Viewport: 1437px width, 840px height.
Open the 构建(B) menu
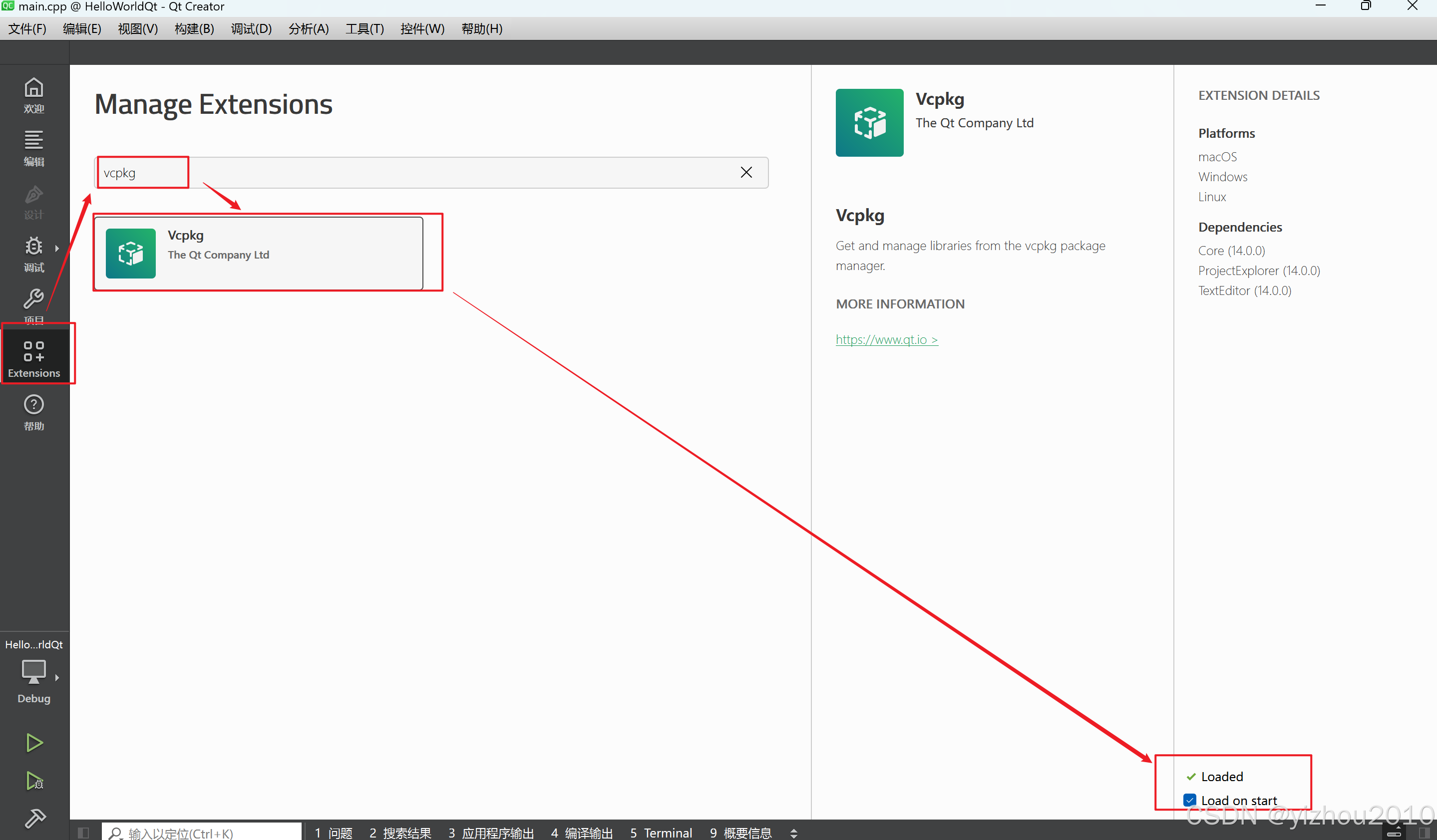click(x=194, y=28)
